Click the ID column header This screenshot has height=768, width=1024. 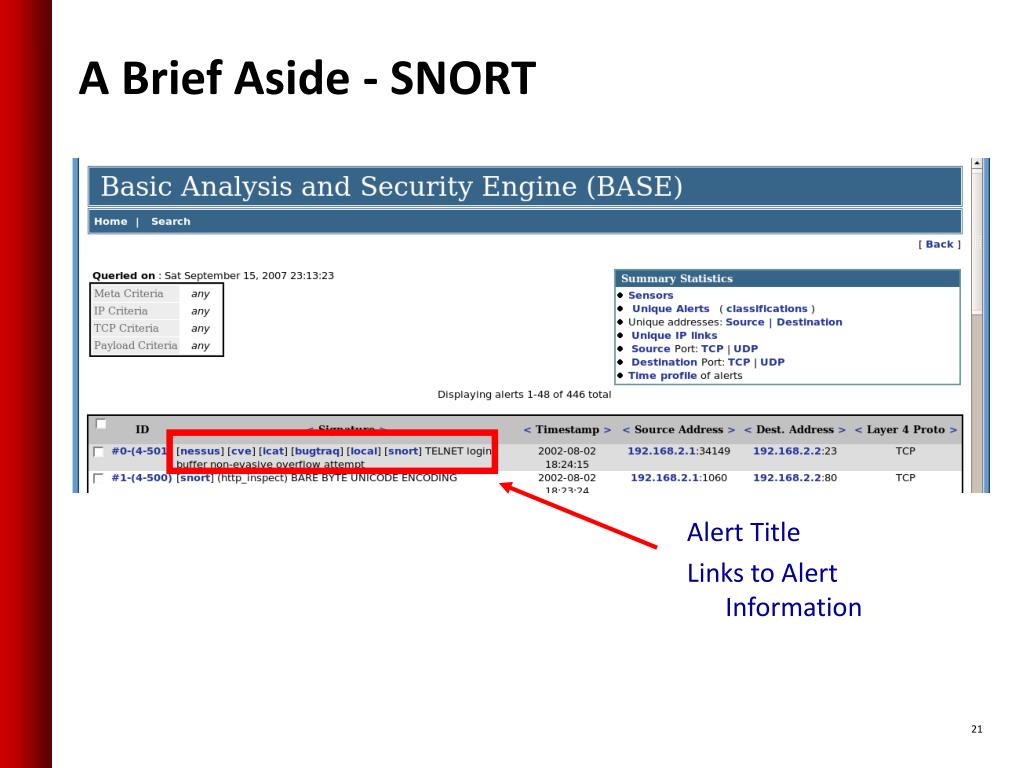click(142, 430)
